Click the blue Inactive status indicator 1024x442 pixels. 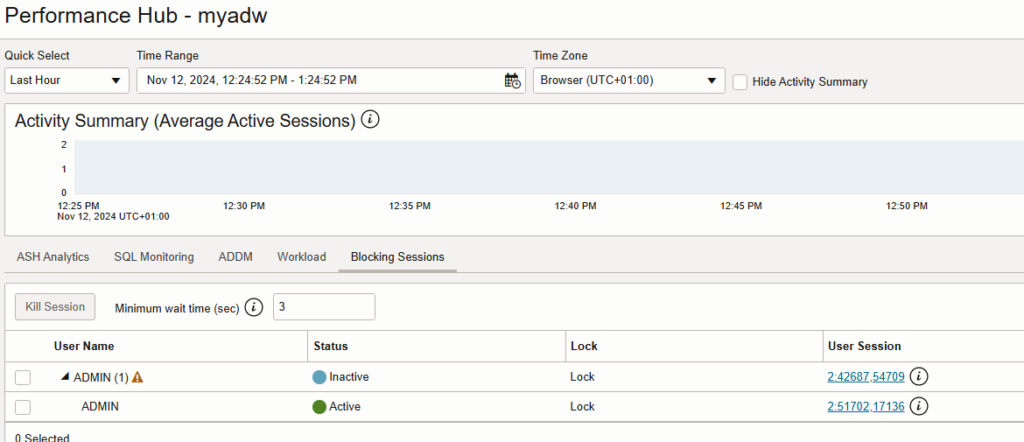(320, 377)
